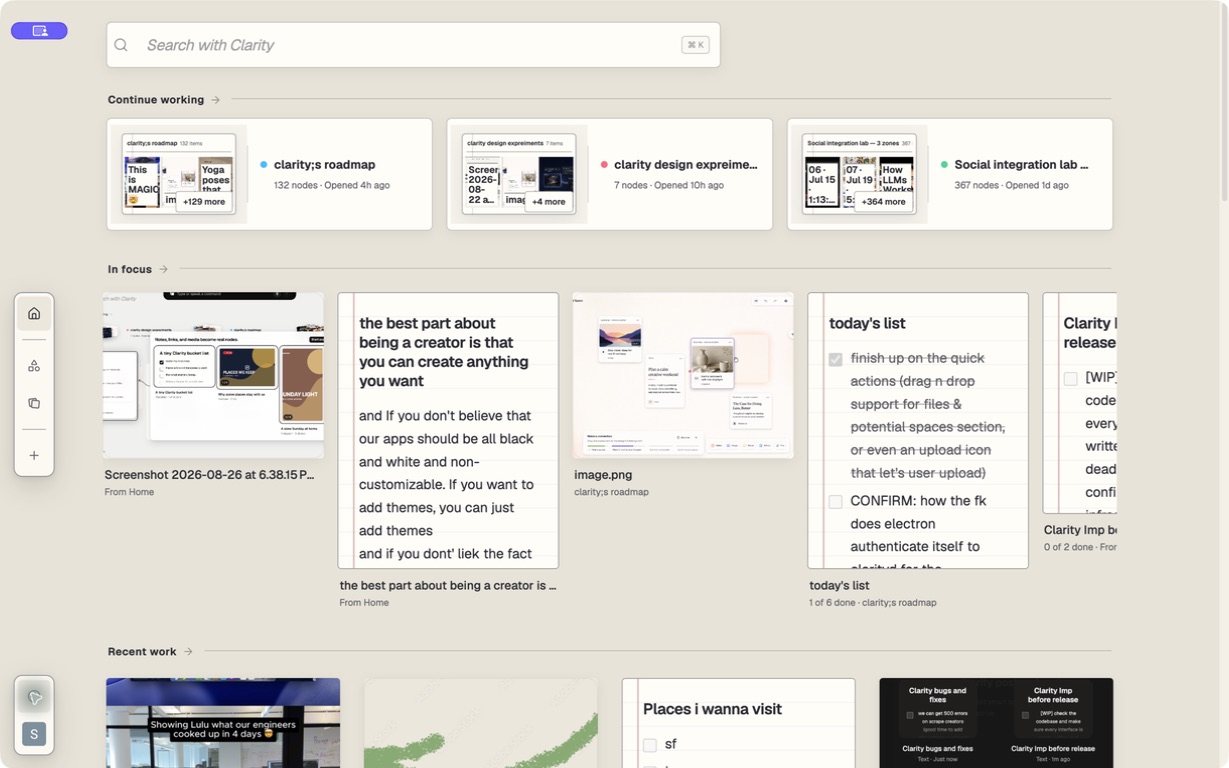The width and height of the screenshot is (1229, 768).
Task: Open the image.png thumbnail
Action: point(683,375)
